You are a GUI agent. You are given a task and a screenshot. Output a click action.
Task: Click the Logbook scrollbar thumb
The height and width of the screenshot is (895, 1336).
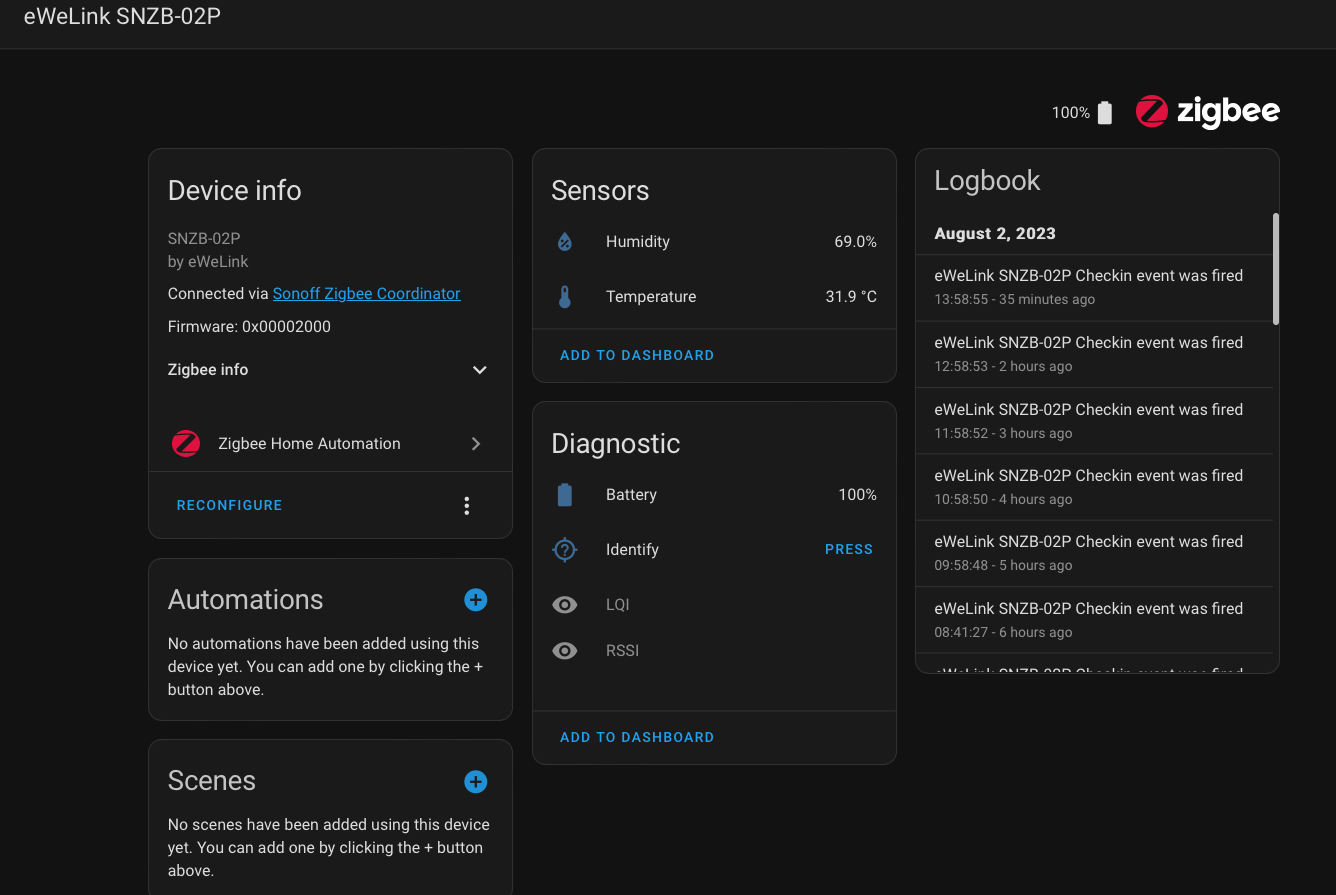click(x=1276, y=268)
